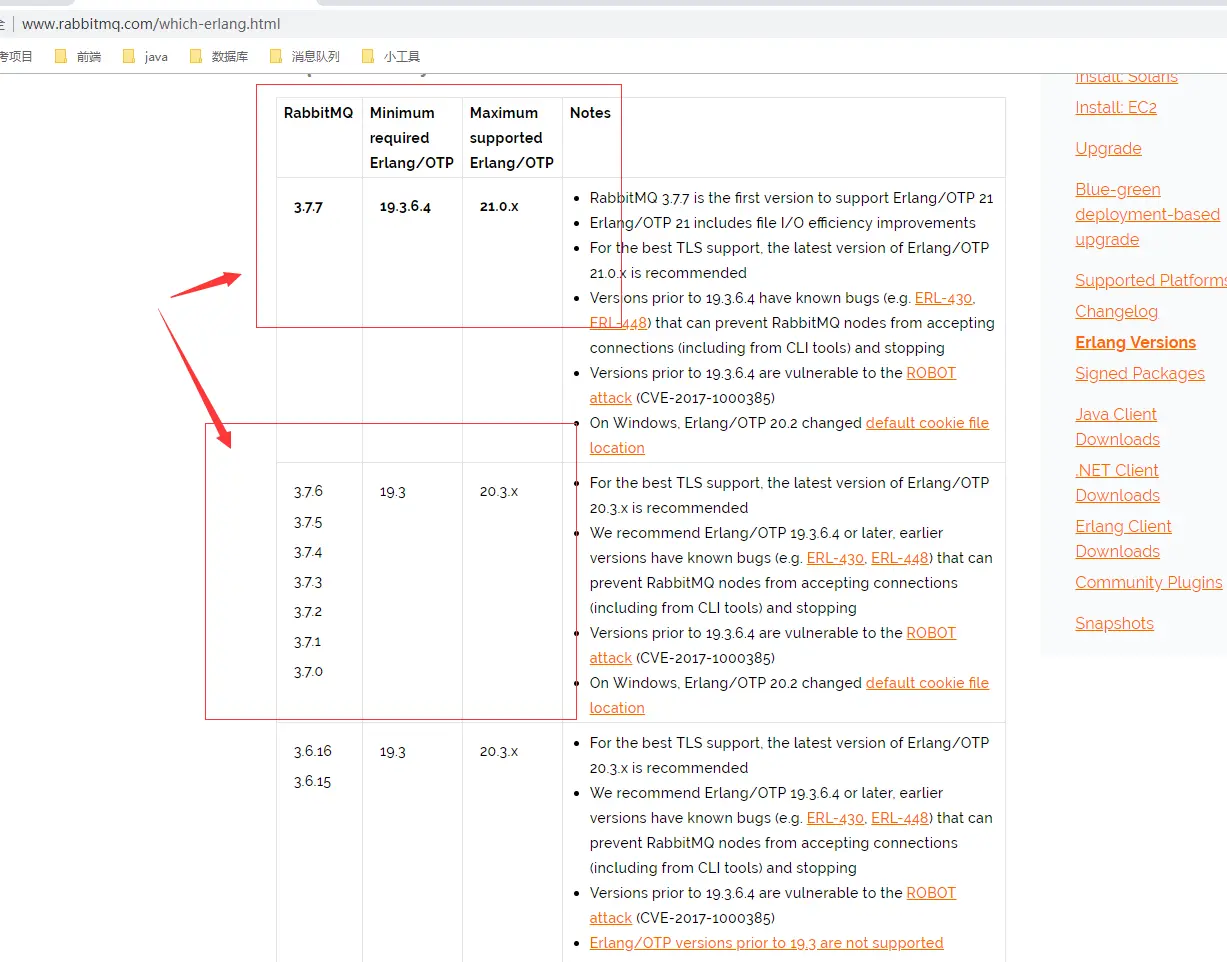
Task: Click the Minimum required Erlang/OTP header
Action: click(411, 138)
